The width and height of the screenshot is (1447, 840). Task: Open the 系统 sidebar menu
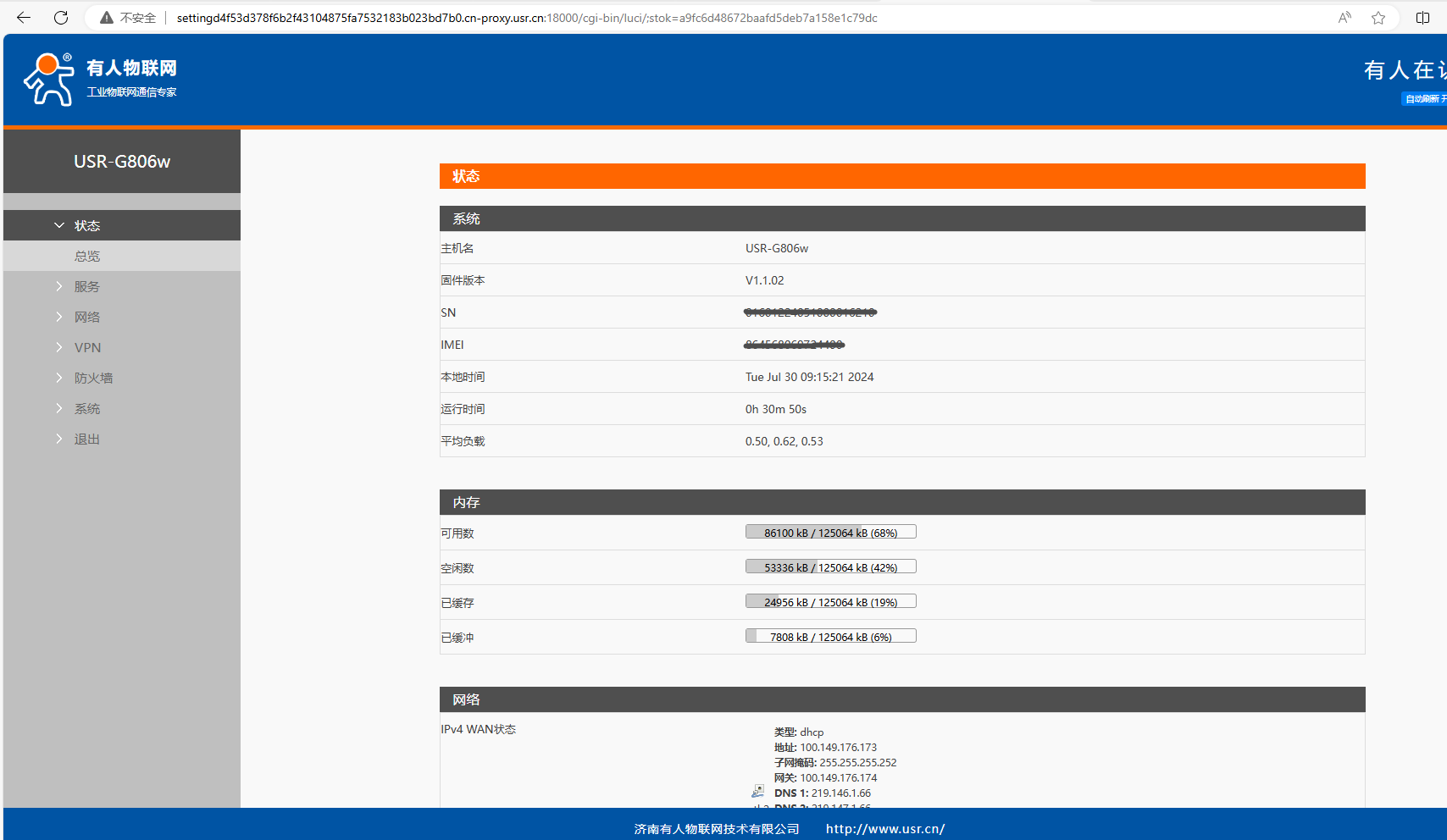86,408
